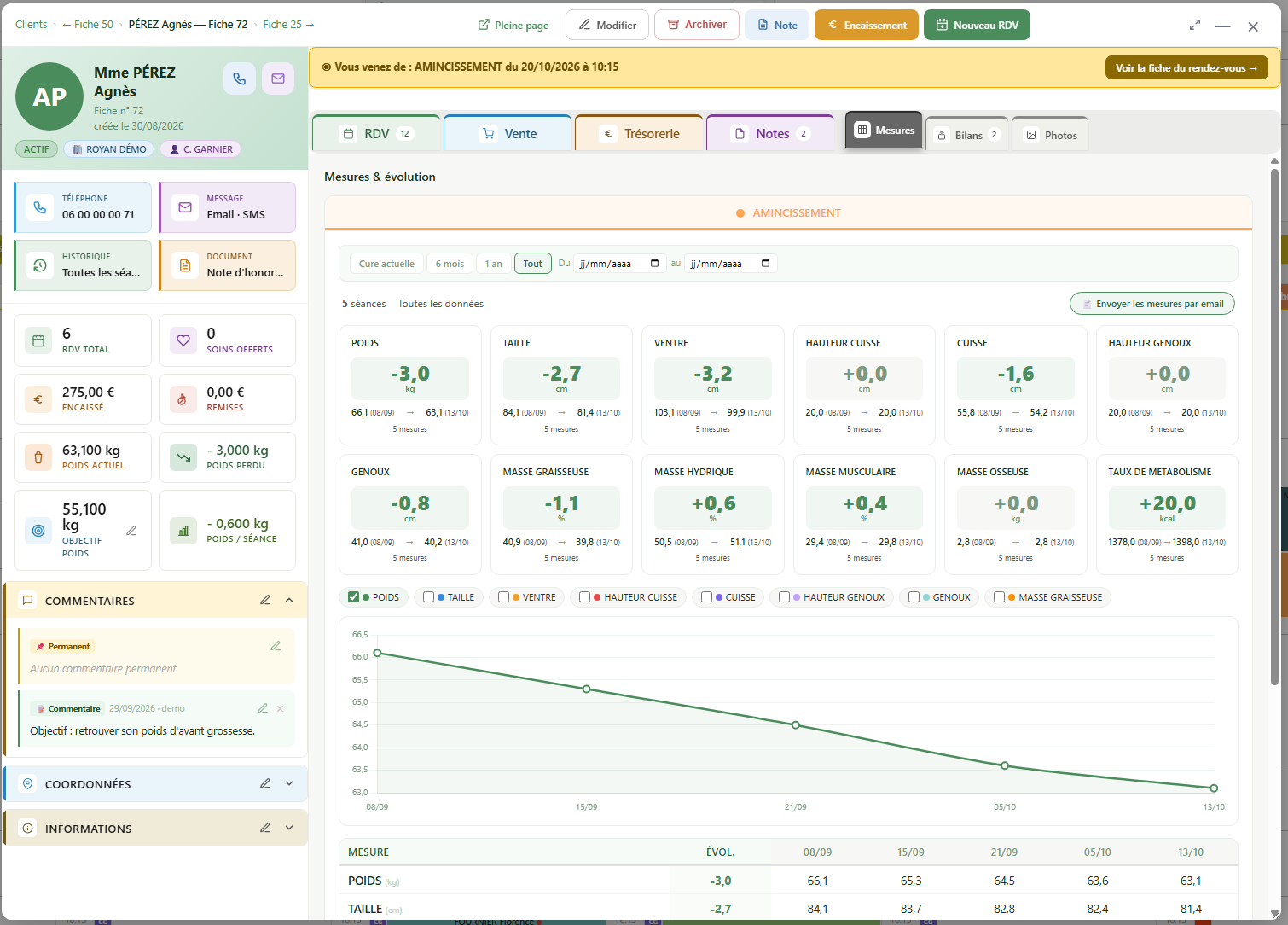The image size is (1288, 925).
Task: Delete the 29/09/2026 comment with X icon
Action: click(x=280, y=708)
